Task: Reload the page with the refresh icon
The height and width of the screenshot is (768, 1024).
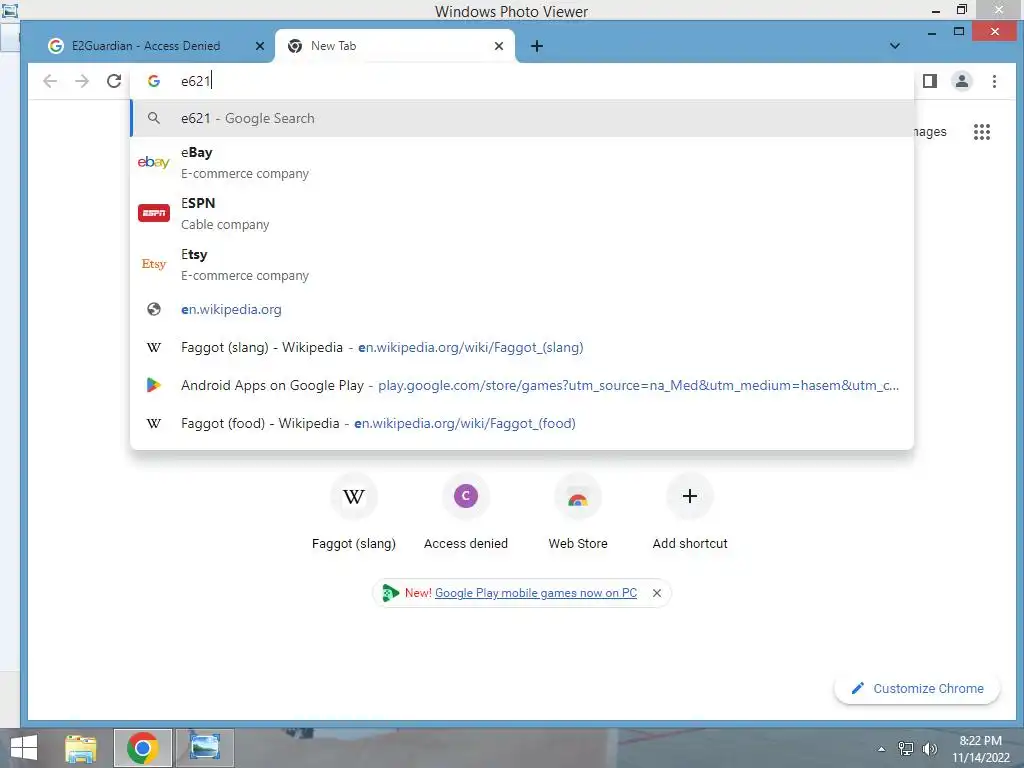Action: (114, 81)
